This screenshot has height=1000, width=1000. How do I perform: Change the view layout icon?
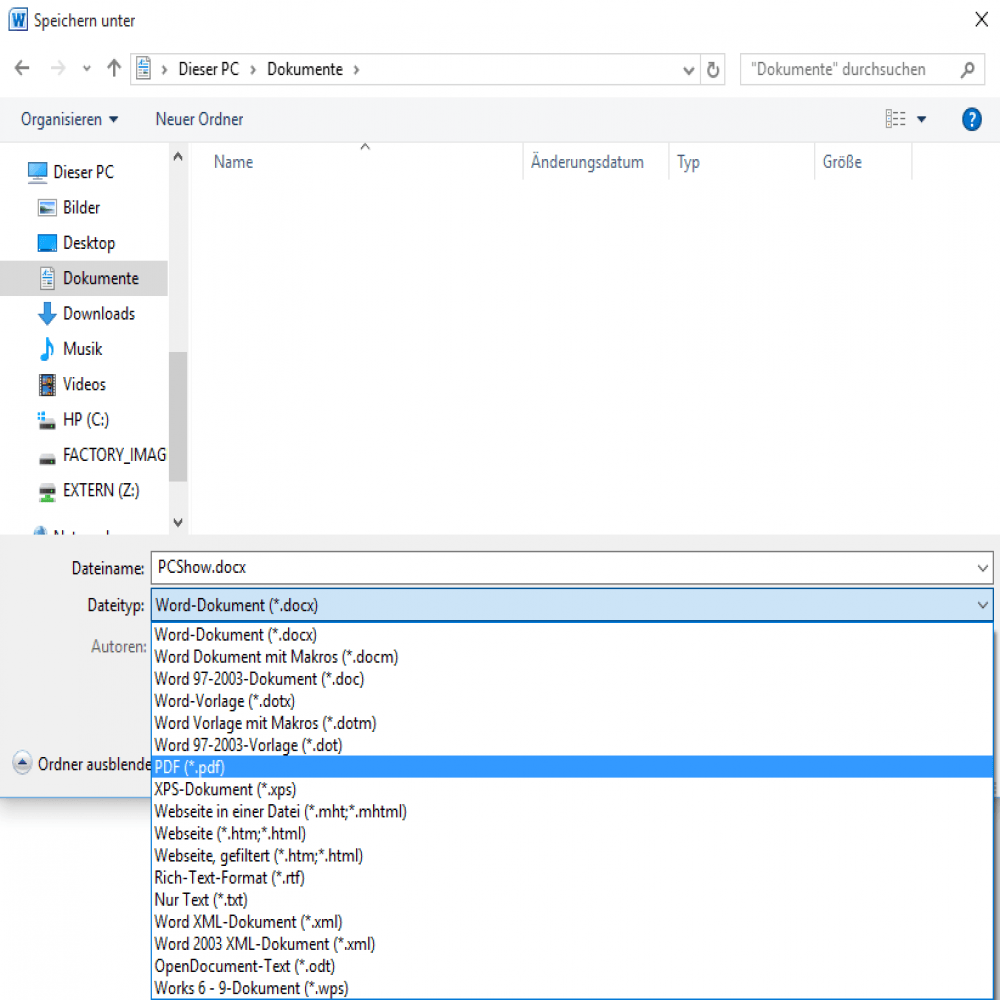click(x=895, y=119)
